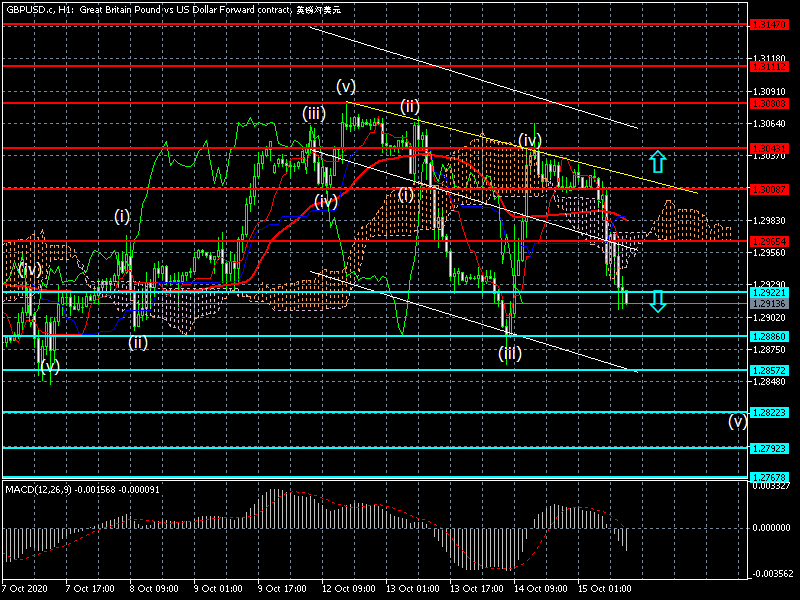The height and width of the screenshot is (600, 800).
Task: Click the 13 Oct 01:00 time label
Action: pos(412,588)
